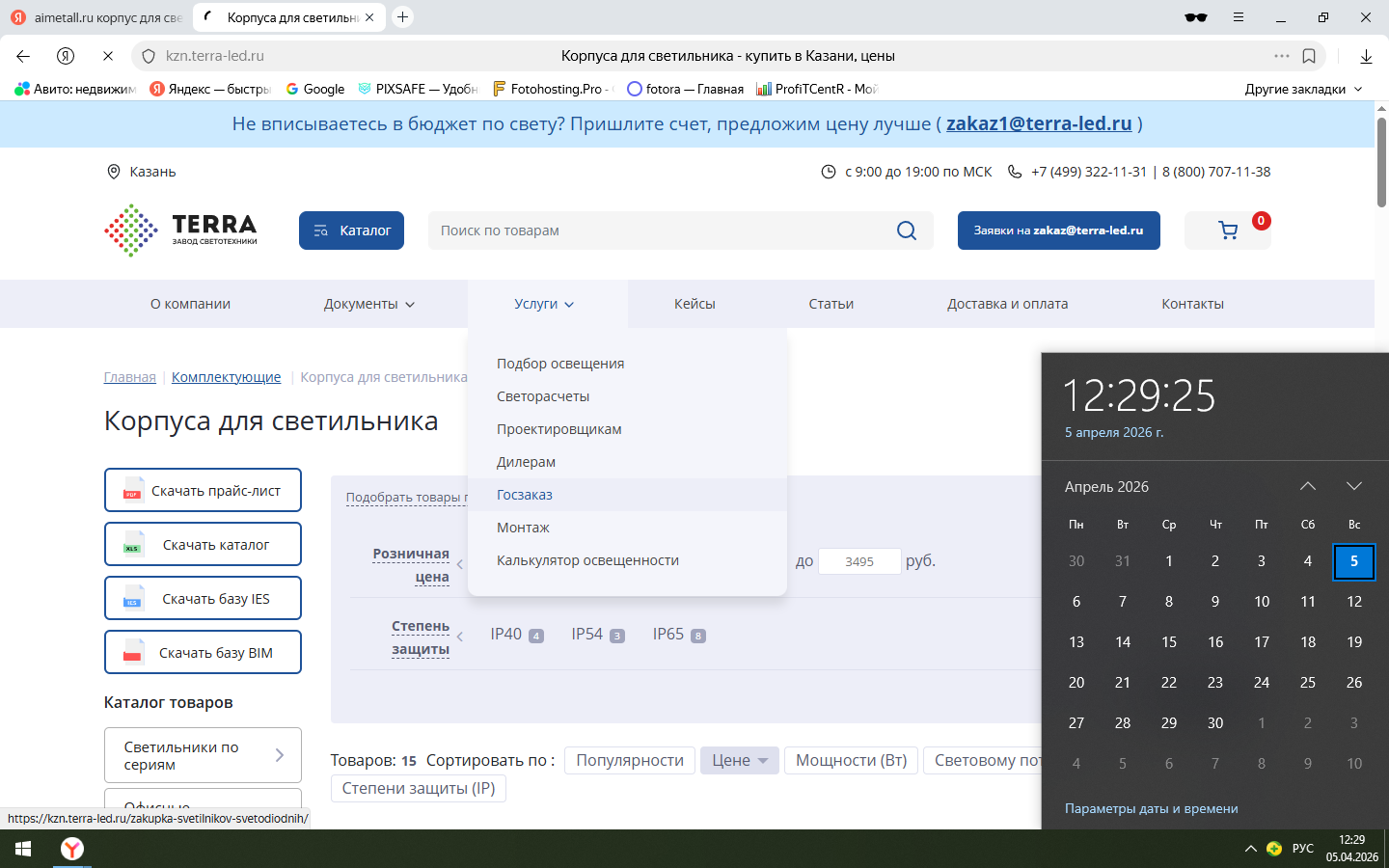Click the TERRA logo

pos(181,231)
